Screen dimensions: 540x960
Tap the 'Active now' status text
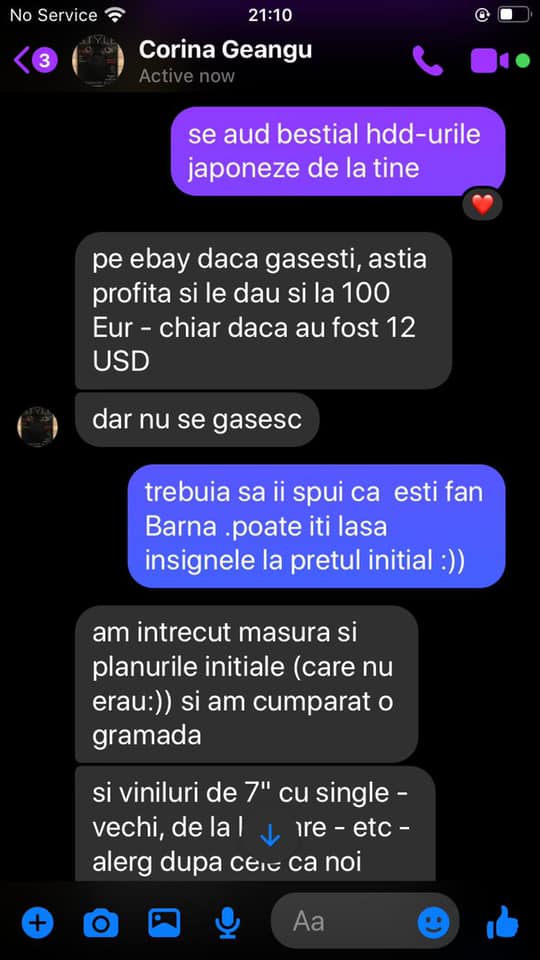[x=187, y=76]
